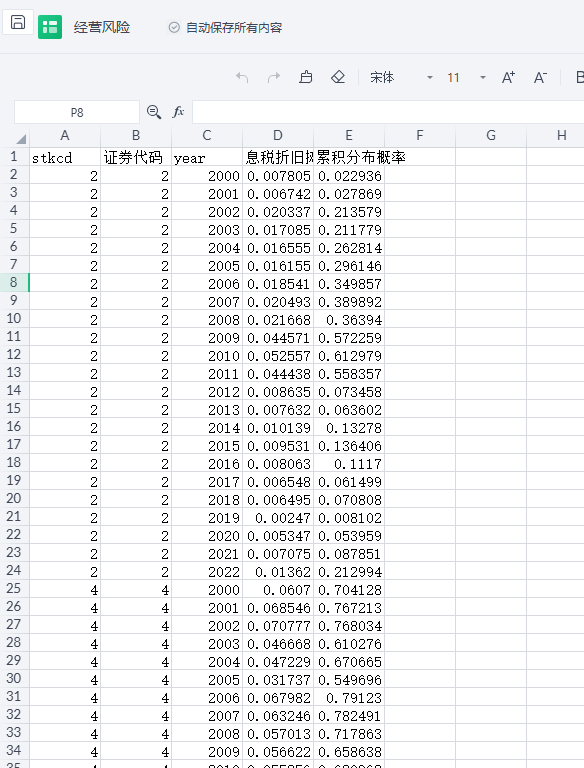The height and width of the screenshot is (768, 584).
Task: Click into the formula bar input
Action: (388, 112)
